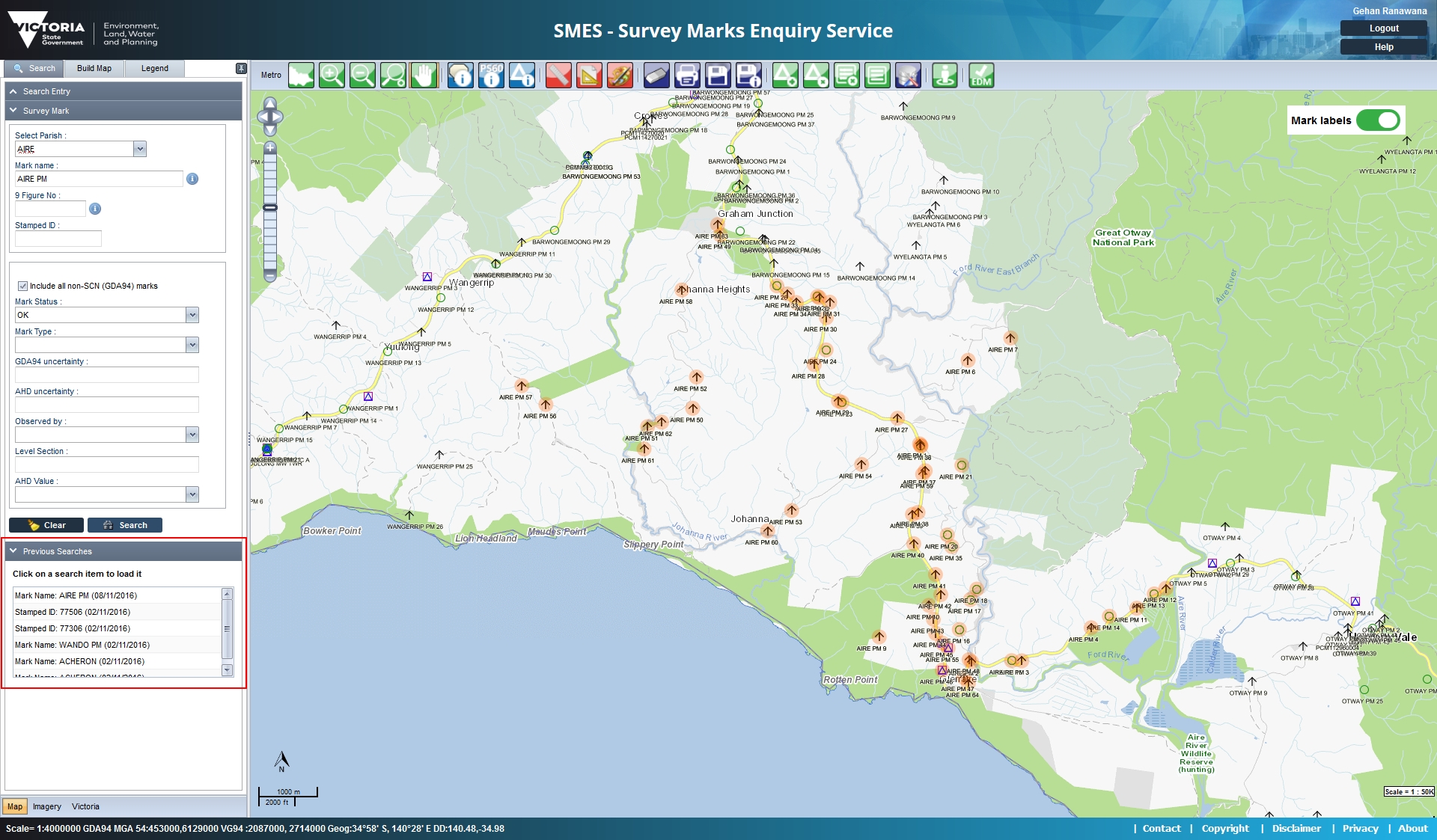Collapse the Survey Mark section
The image size is (1437, 840).
[123, 111]
